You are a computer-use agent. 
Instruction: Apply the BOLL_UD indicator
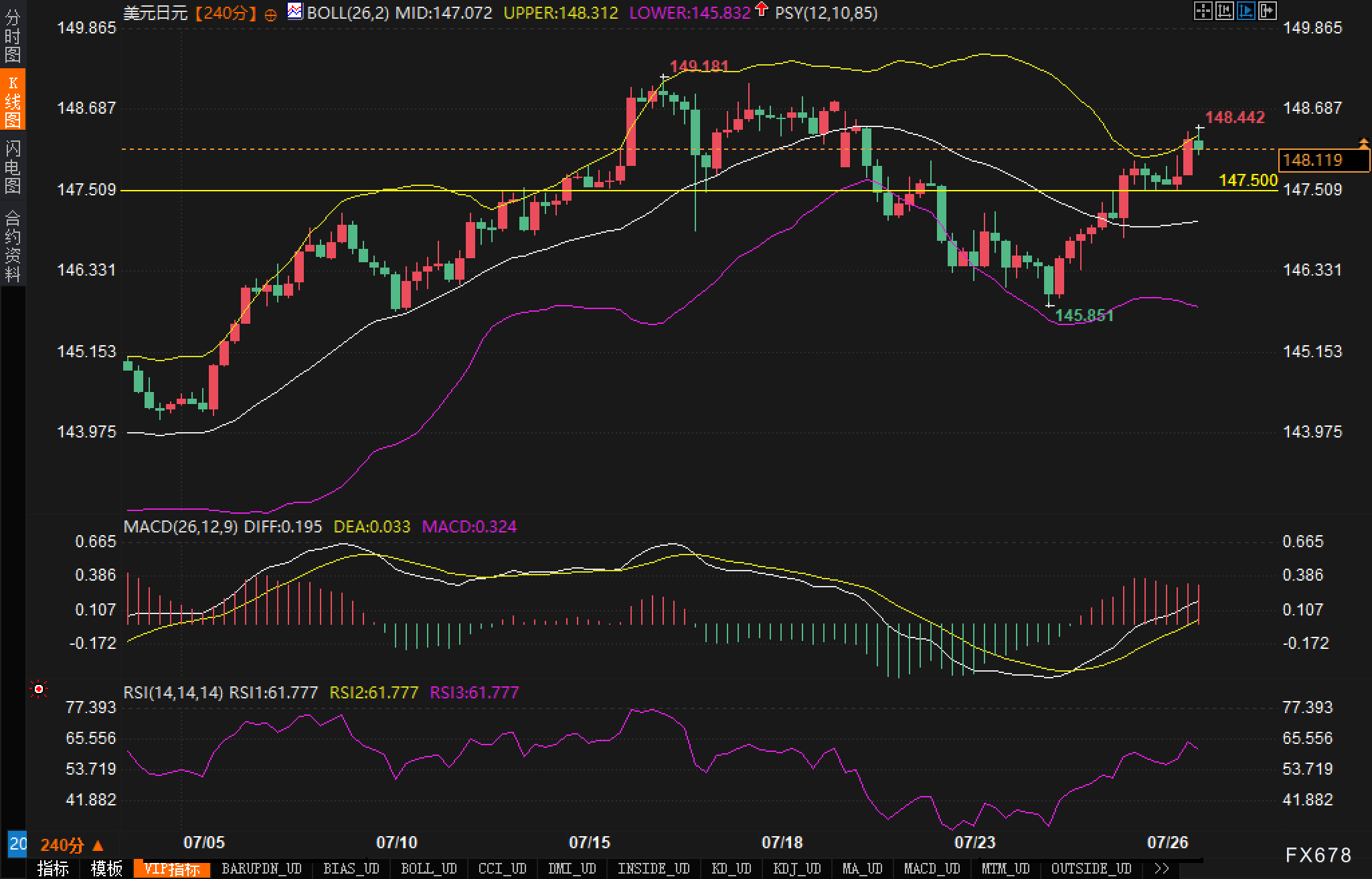pos(428,868)
